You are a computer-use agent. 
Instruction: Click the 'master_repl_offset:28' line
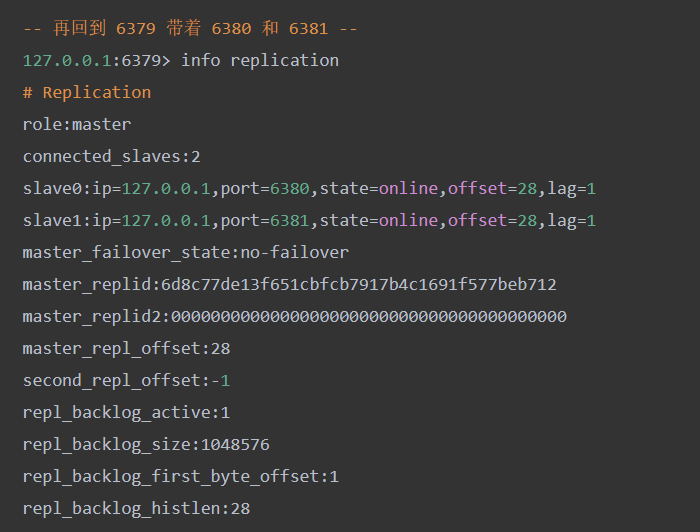[126, 349]
